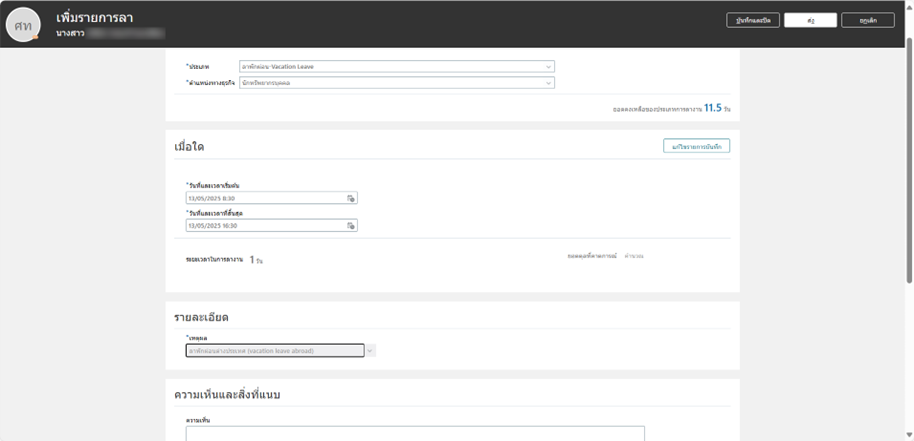Click the แก้ไขรายการบันทึก button
This screenshot has height=441, width=914.
[696, 146]
